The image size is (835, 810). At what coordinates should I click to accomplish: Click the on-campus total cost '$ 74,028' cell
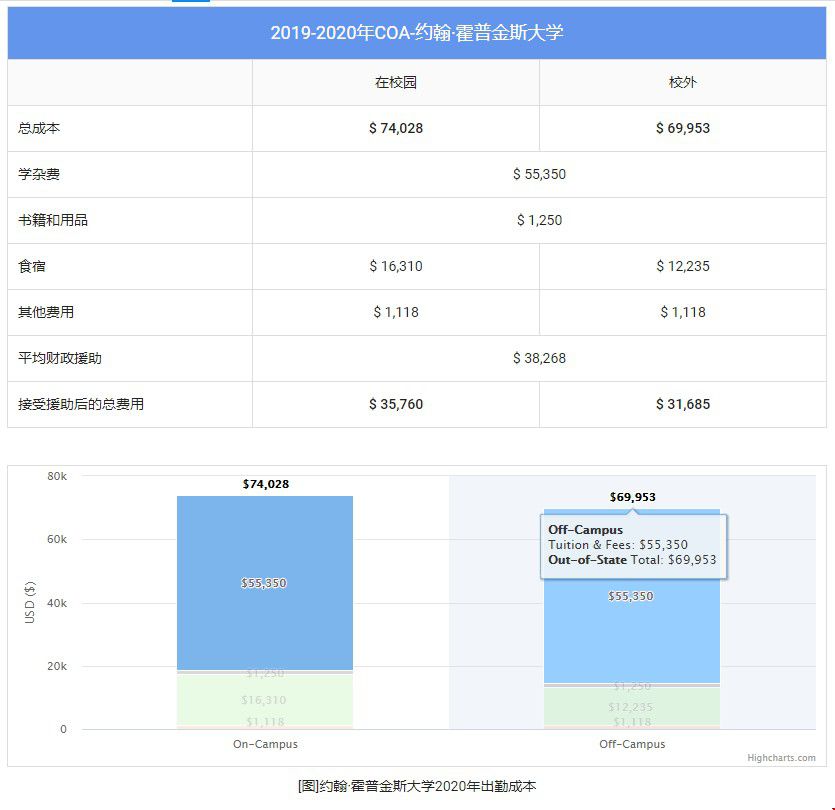396,128
